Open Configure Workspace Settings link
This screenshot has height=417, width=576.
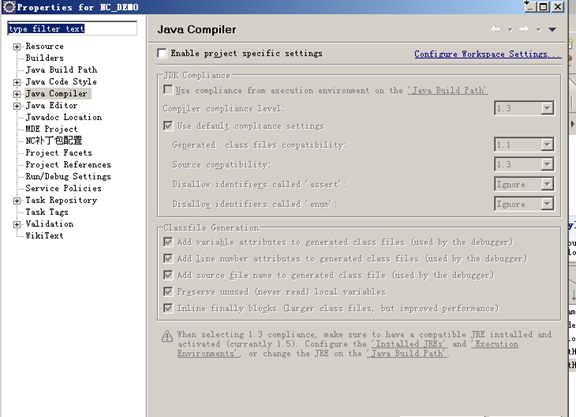(x=488, y=54)
